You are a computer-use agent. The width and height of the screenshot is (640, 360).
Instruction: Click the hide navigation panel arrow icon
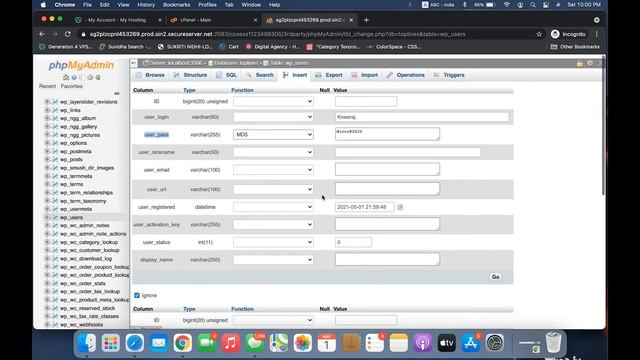click(134, 63)
